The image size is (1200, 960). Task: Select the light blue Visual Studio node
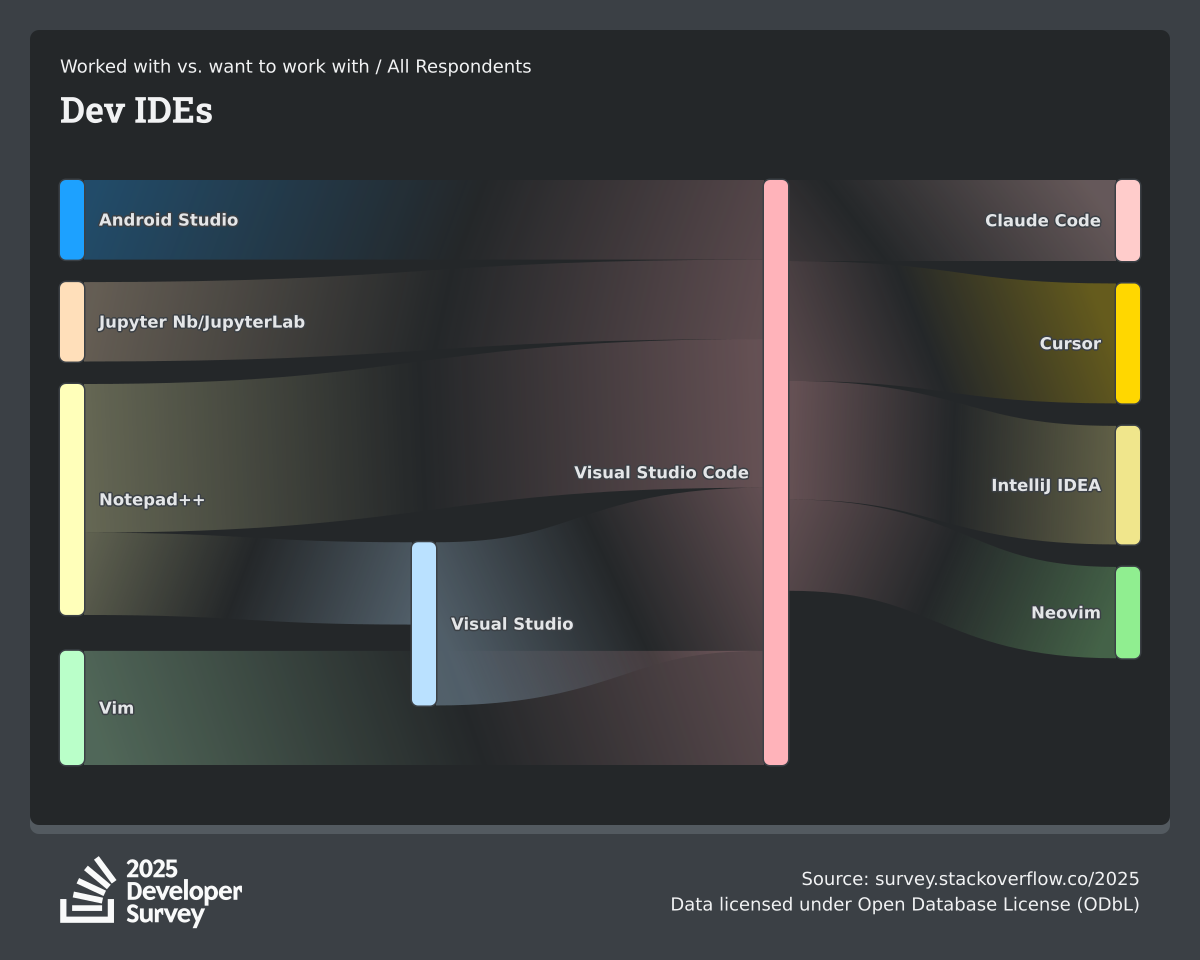(x=424, y=624)
